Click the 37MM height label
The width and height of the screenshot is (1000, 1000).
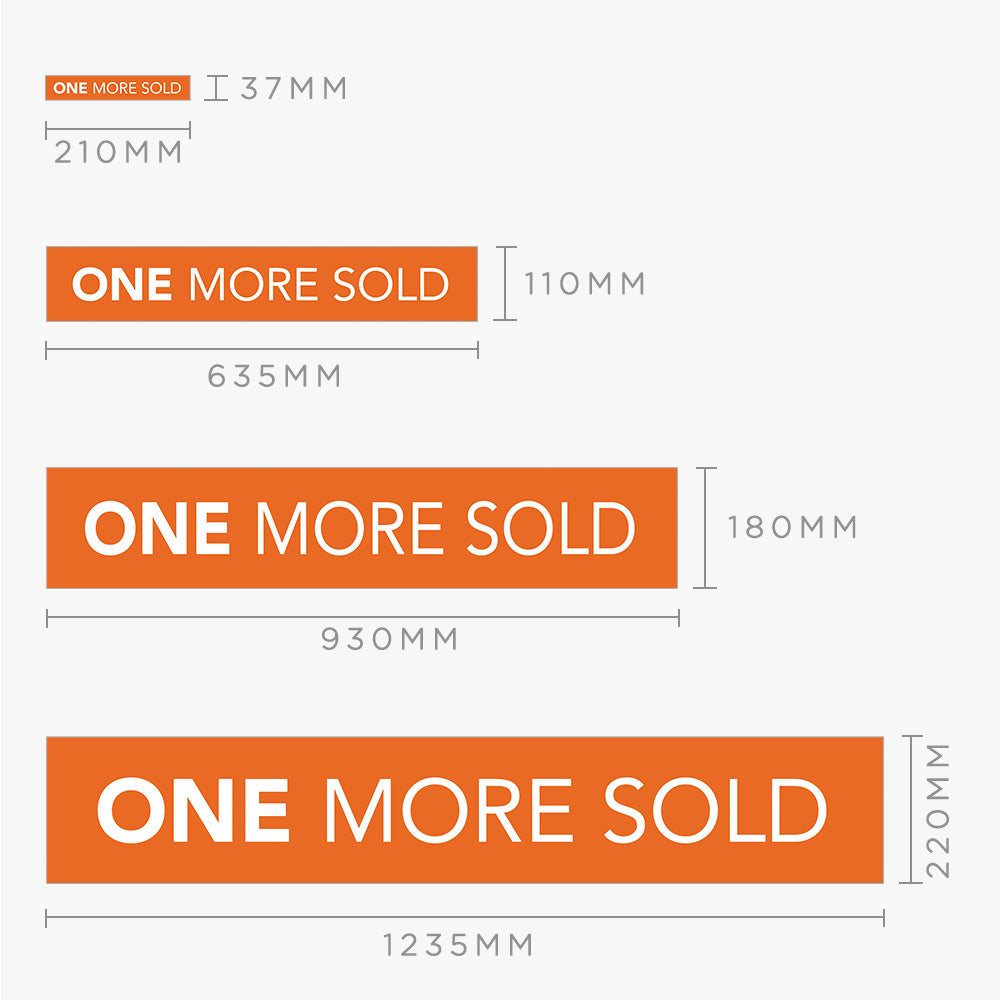[294, 88]
